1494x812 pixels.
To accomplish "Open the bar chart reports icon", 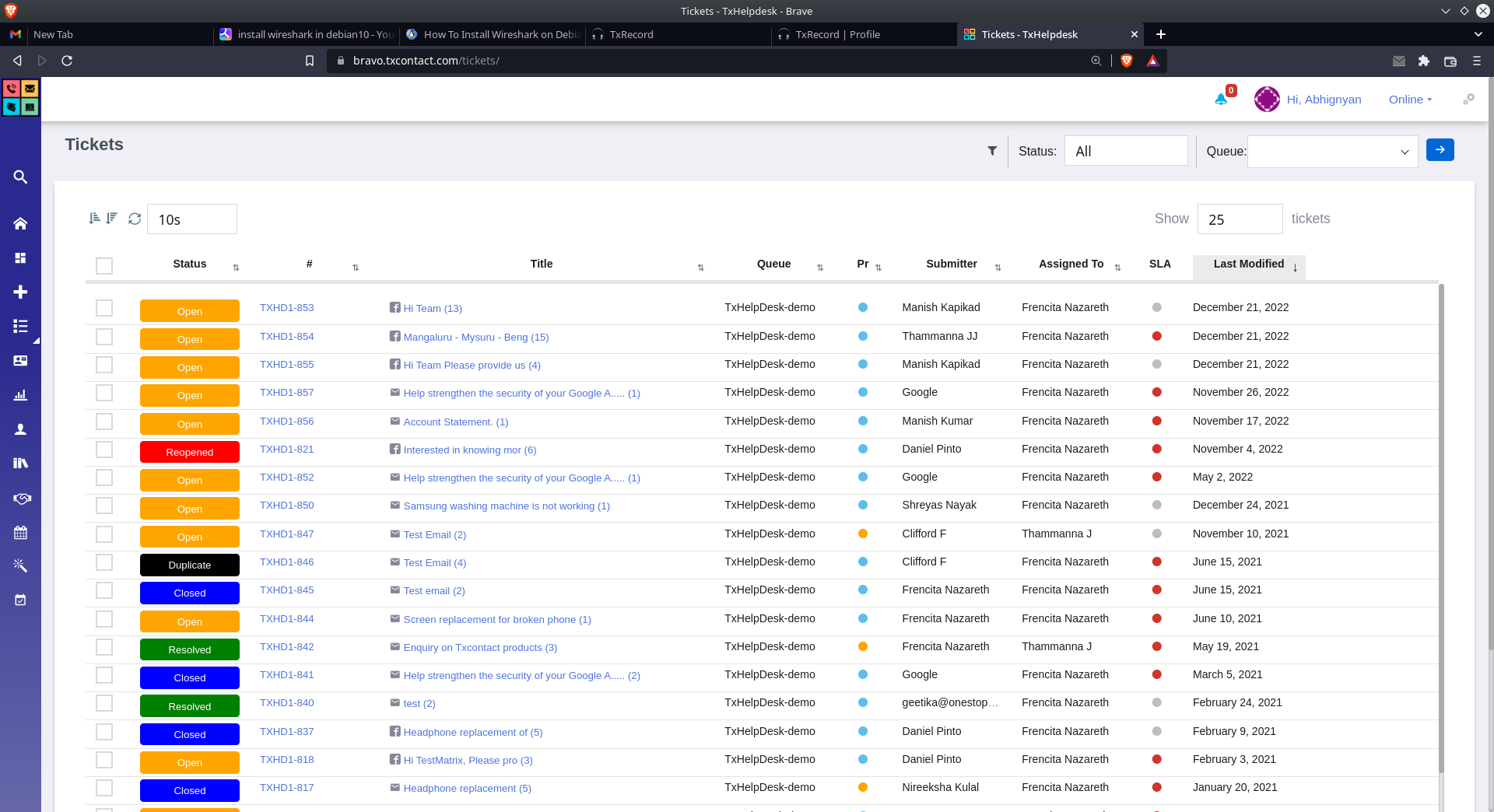I will point(20,395).
